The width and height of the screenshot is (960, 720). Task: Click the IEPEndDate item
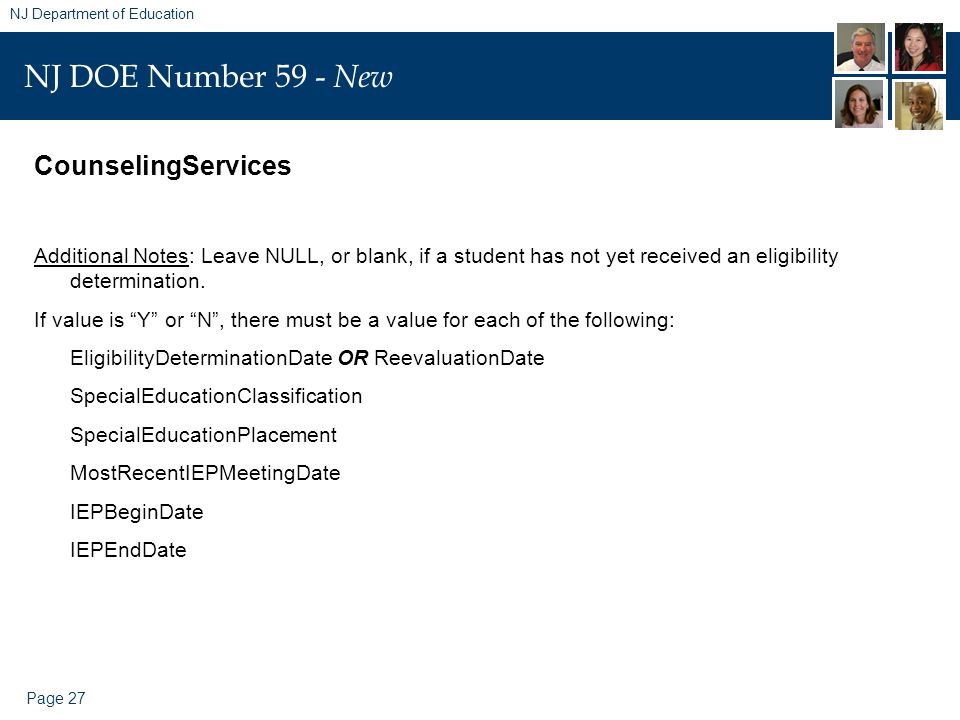128,550
